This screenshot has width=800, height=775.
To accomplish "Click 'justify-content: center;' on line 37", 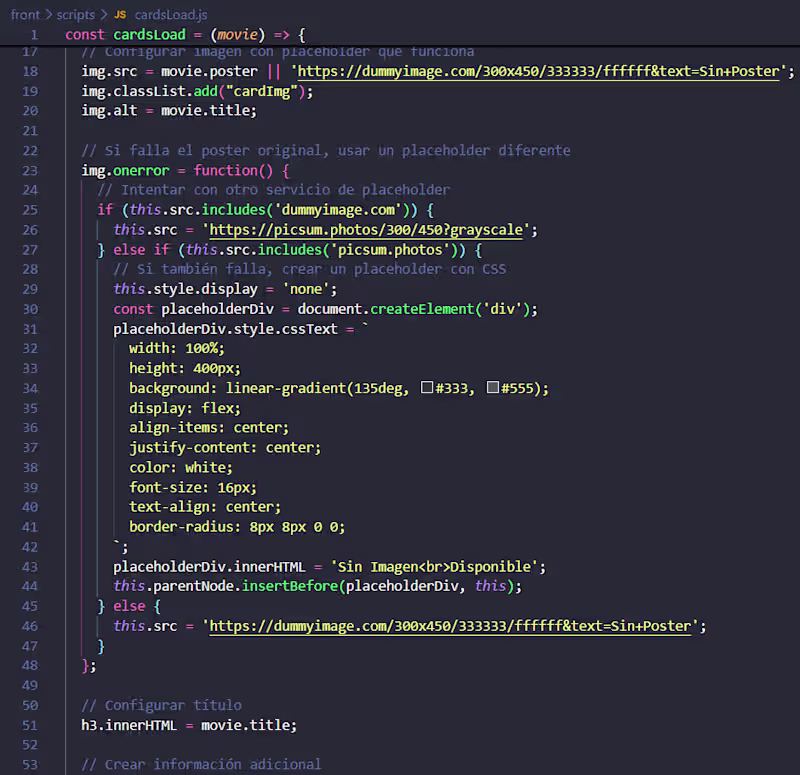I will click(x=225, y=447).
